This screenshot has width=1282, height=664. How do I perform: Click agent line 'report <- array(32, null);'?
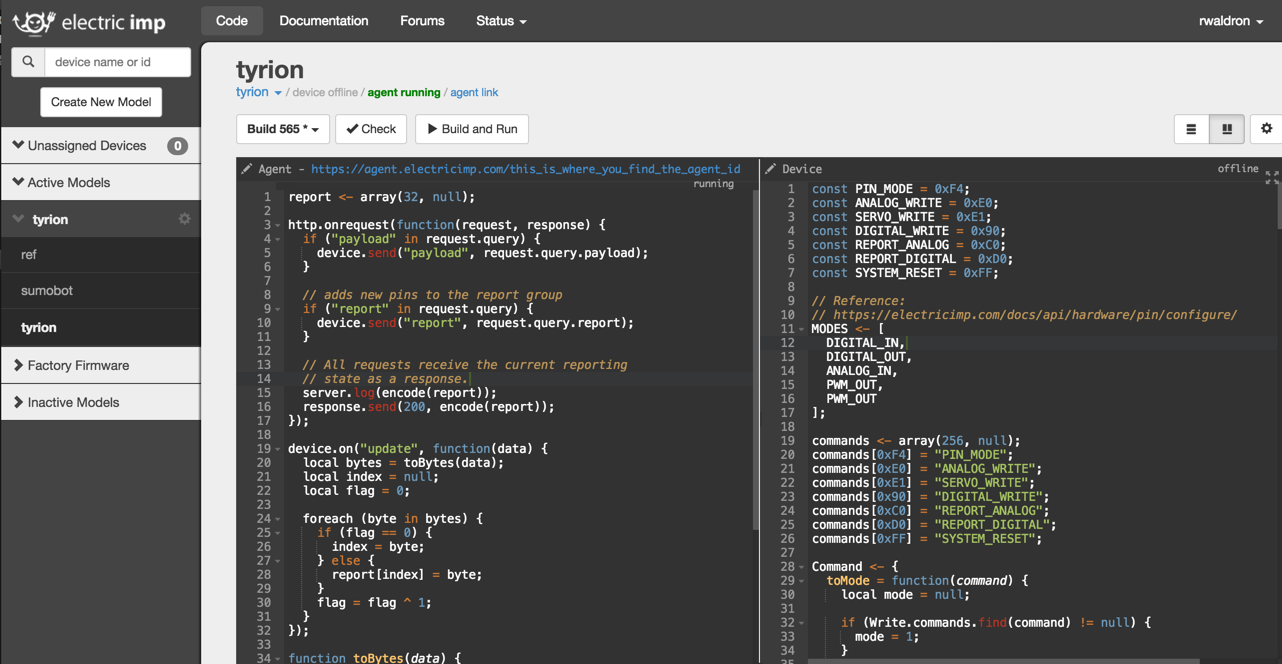click(382, 197)
